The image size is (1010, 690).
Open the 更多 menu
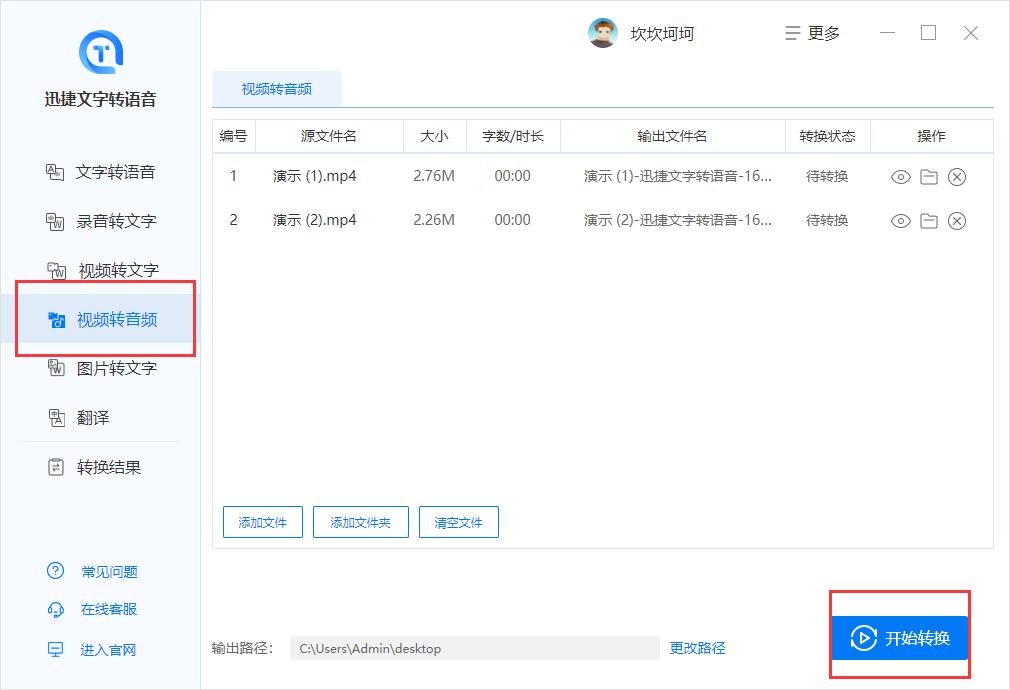(812, 32)
